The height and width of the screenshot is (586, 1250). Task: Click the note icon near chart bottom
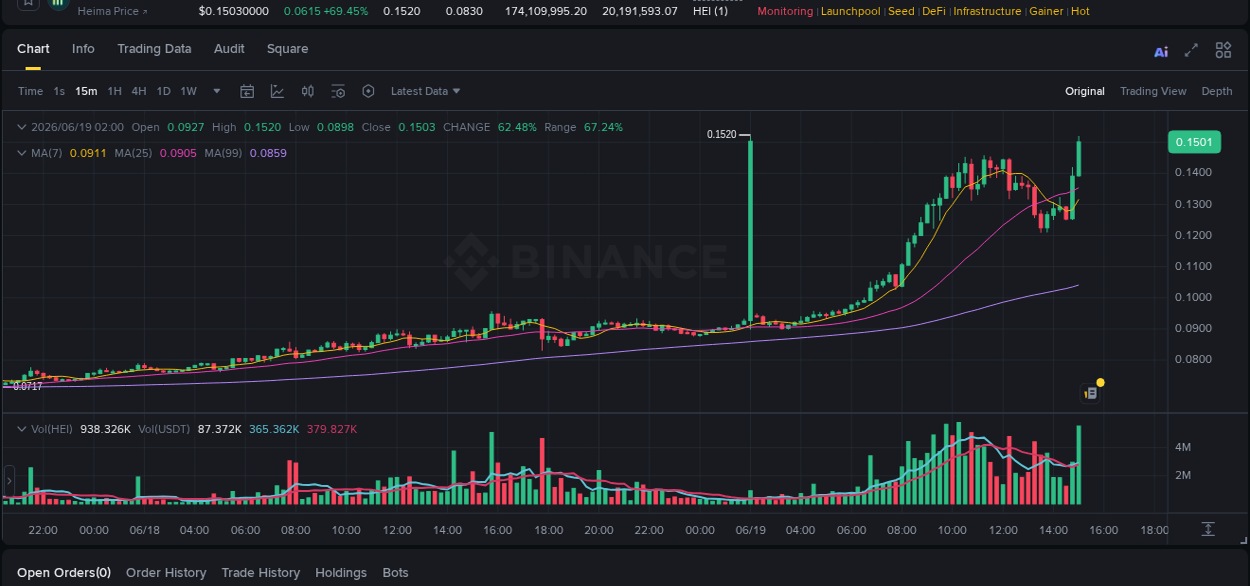[1091, 394]
